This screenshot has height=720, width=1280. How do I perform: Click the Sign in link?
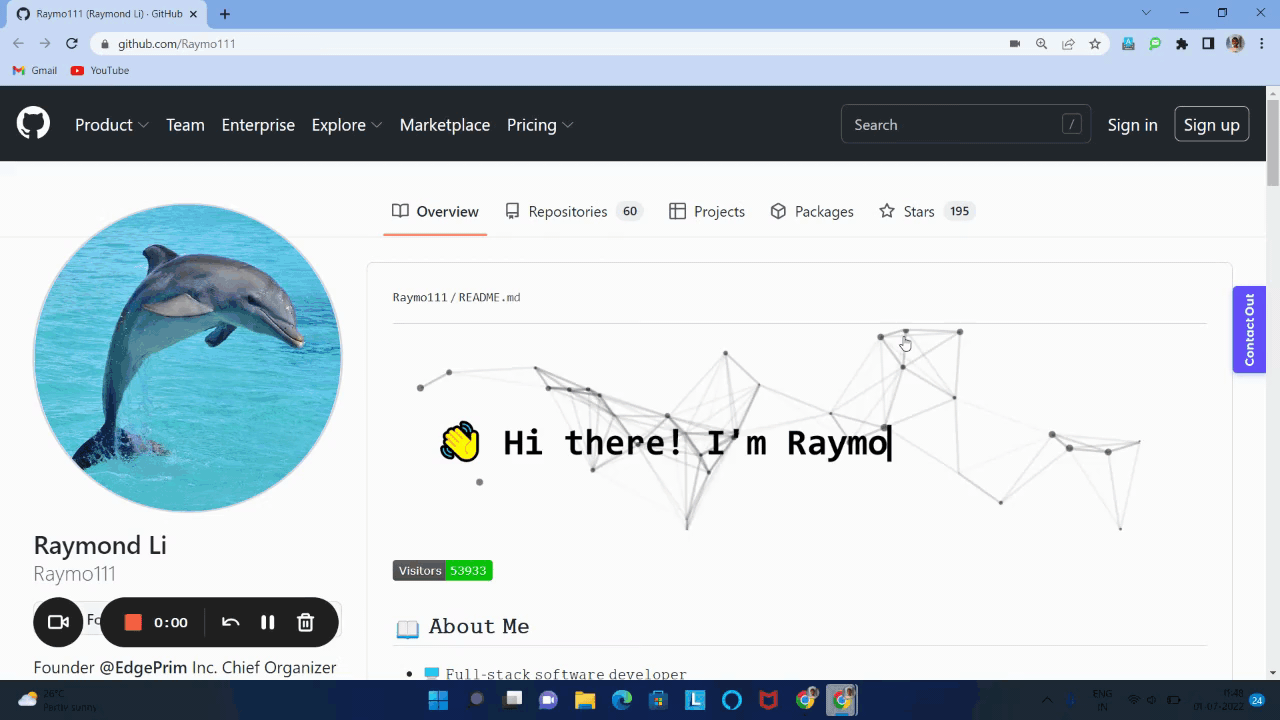[x=1132, y=125]
